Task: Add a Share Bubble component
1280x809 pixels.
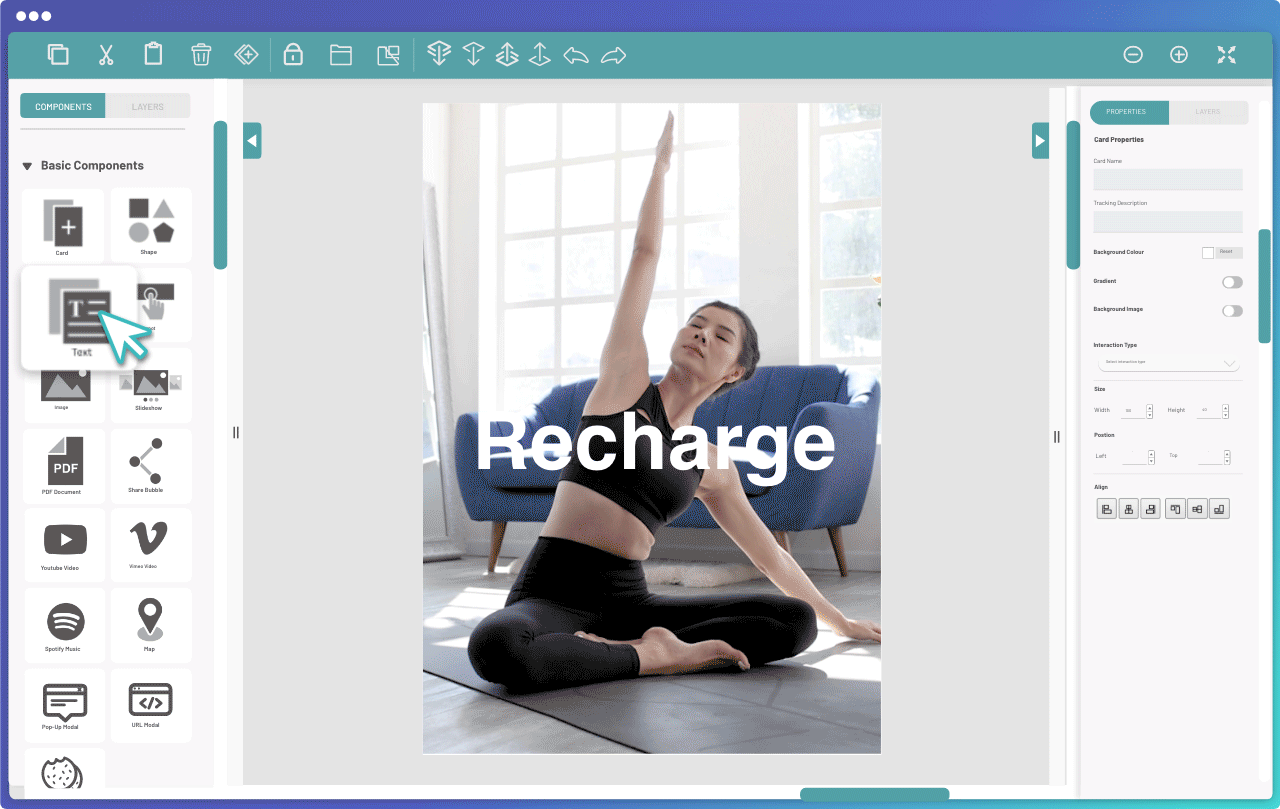Action: coord(151,466)
